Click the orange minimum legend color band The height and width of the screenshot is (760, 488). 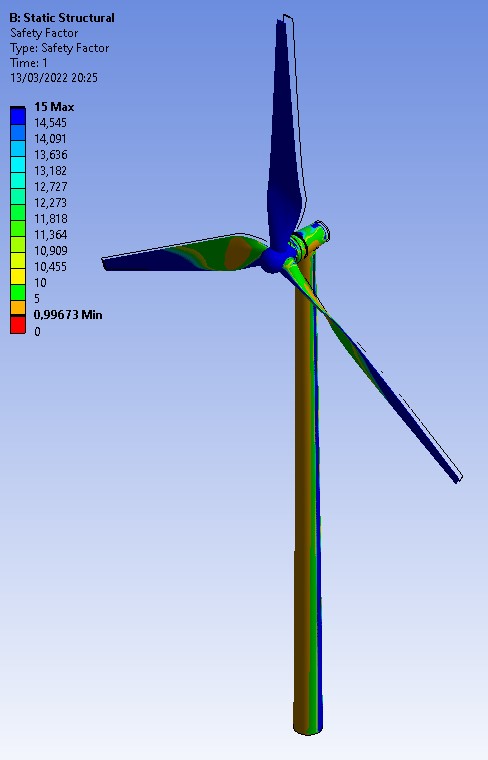[18, 307]
